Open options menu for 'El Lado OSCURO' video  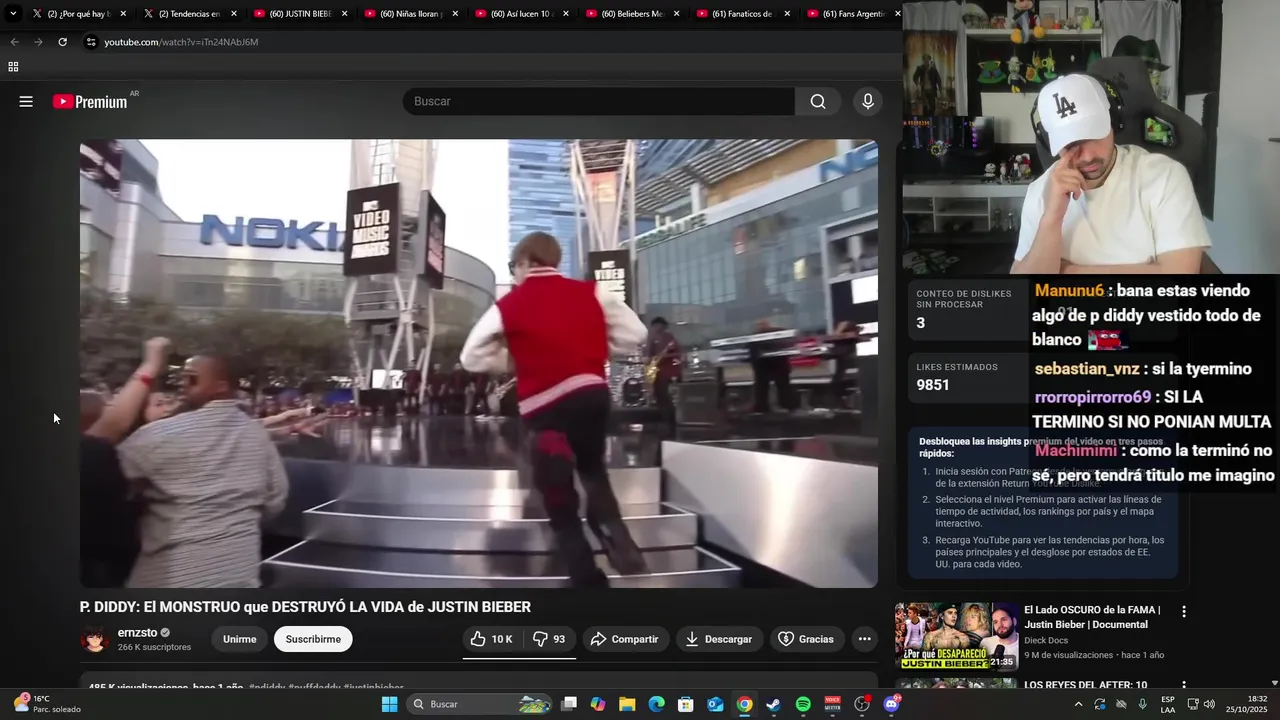click(x=1184, y=611)
